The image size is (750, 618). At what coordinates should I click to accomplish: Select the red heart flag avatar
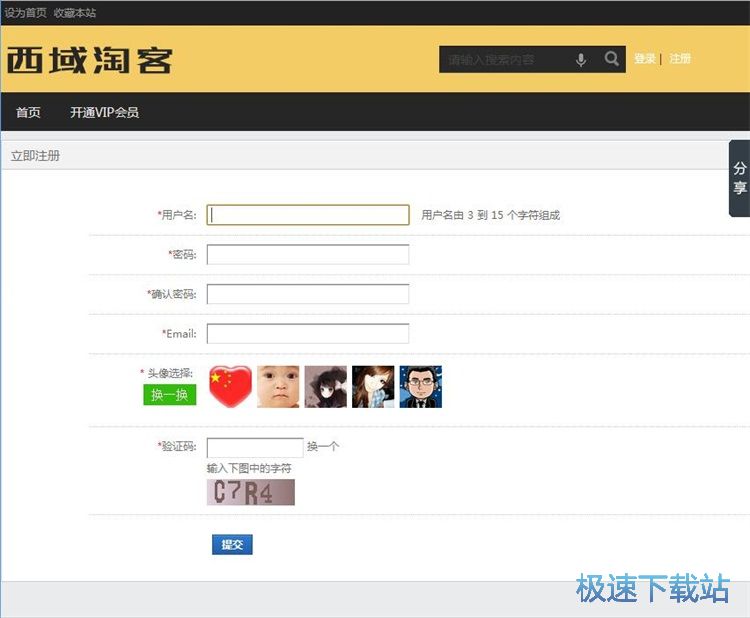[x=230, y=387]
